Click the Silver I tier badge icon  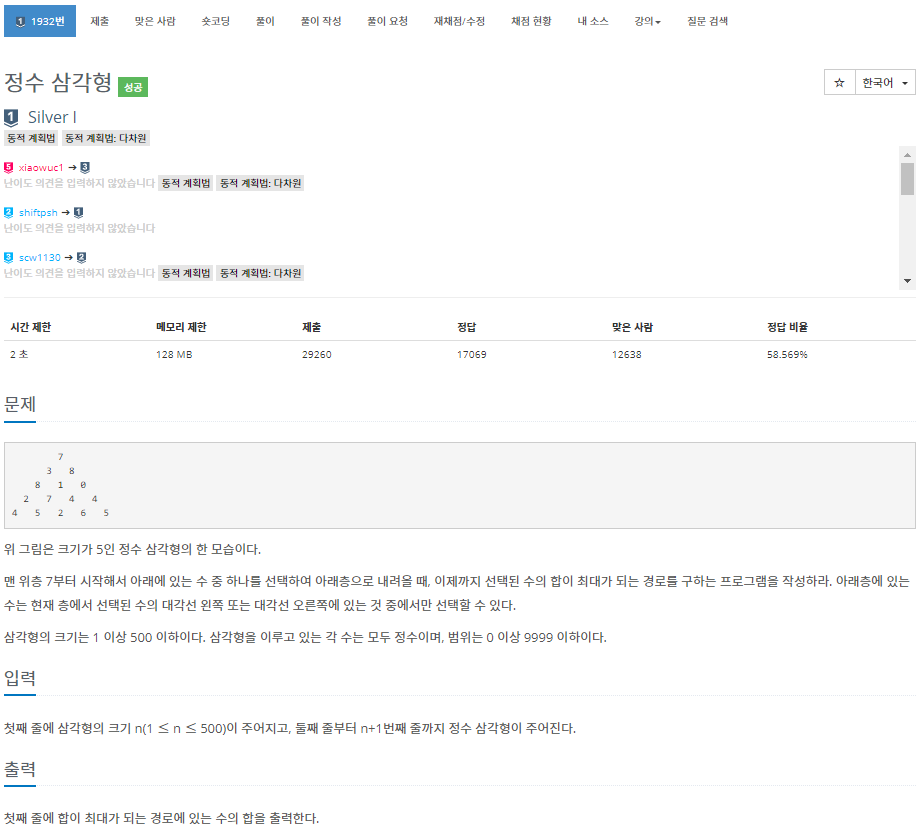coord(11,118)
